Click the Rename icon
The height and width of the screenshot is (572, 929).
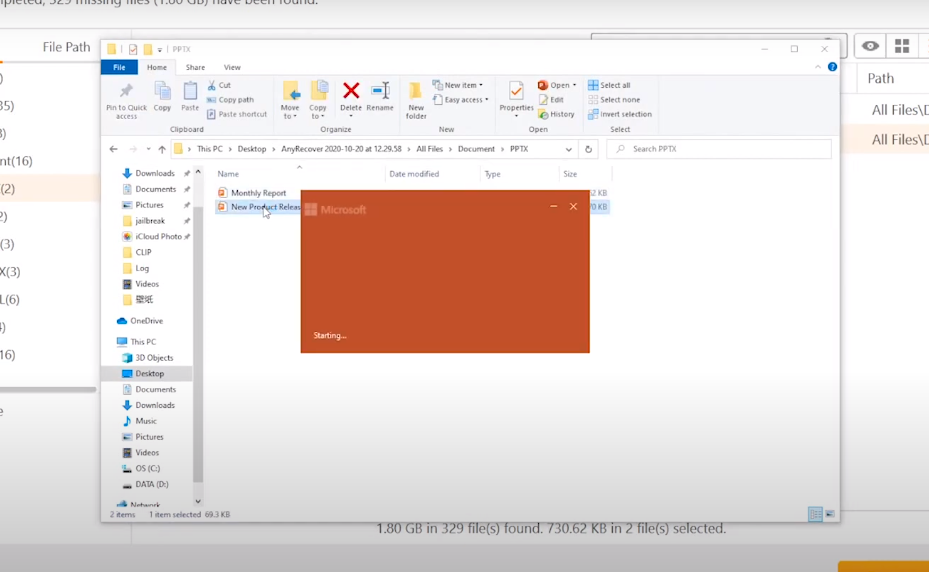(380, 91)
